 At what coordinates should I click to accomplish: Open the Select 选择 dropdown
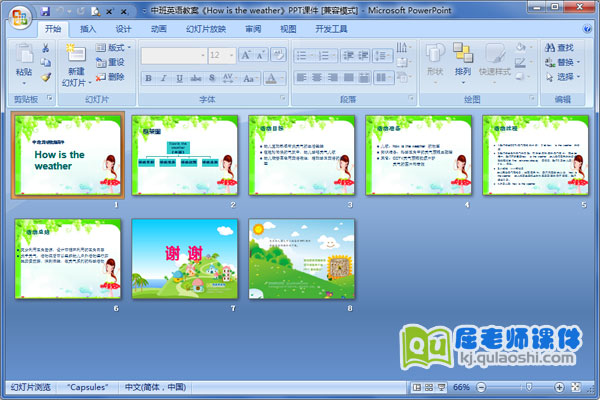point(562,77)
